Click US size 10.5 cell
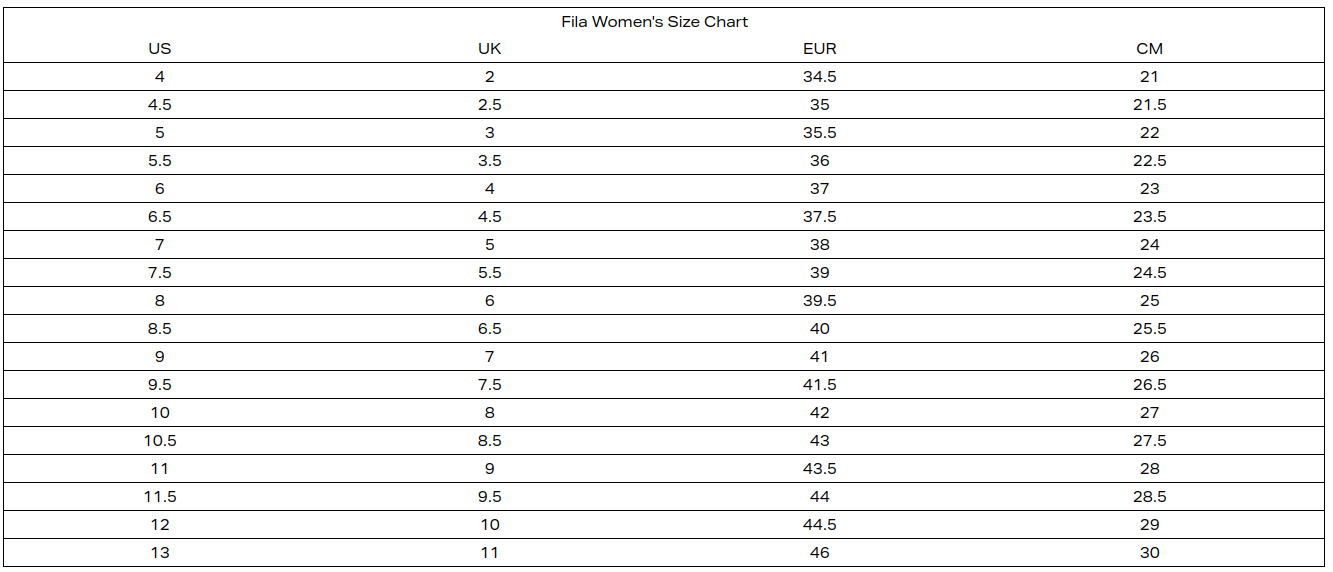This screenshot has height=572, width=1333. click(160, 441)
